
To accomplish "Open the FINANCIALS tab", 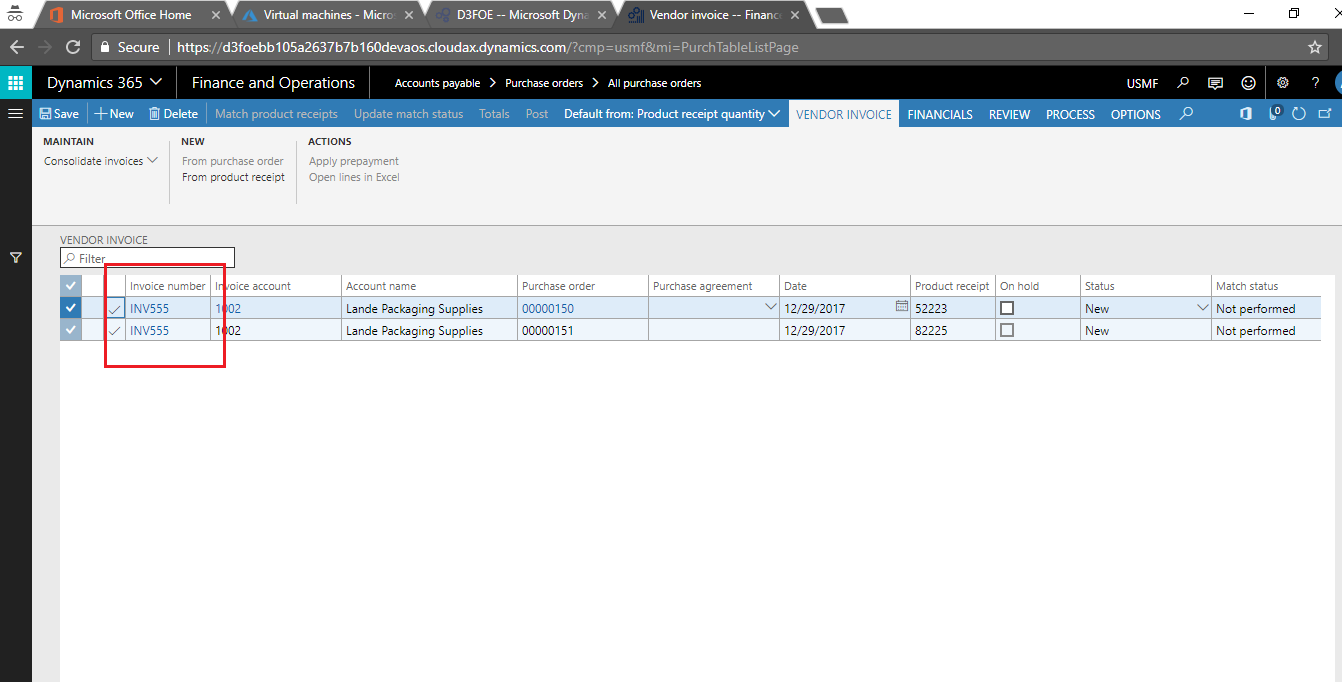I will [x=940, y=114].
